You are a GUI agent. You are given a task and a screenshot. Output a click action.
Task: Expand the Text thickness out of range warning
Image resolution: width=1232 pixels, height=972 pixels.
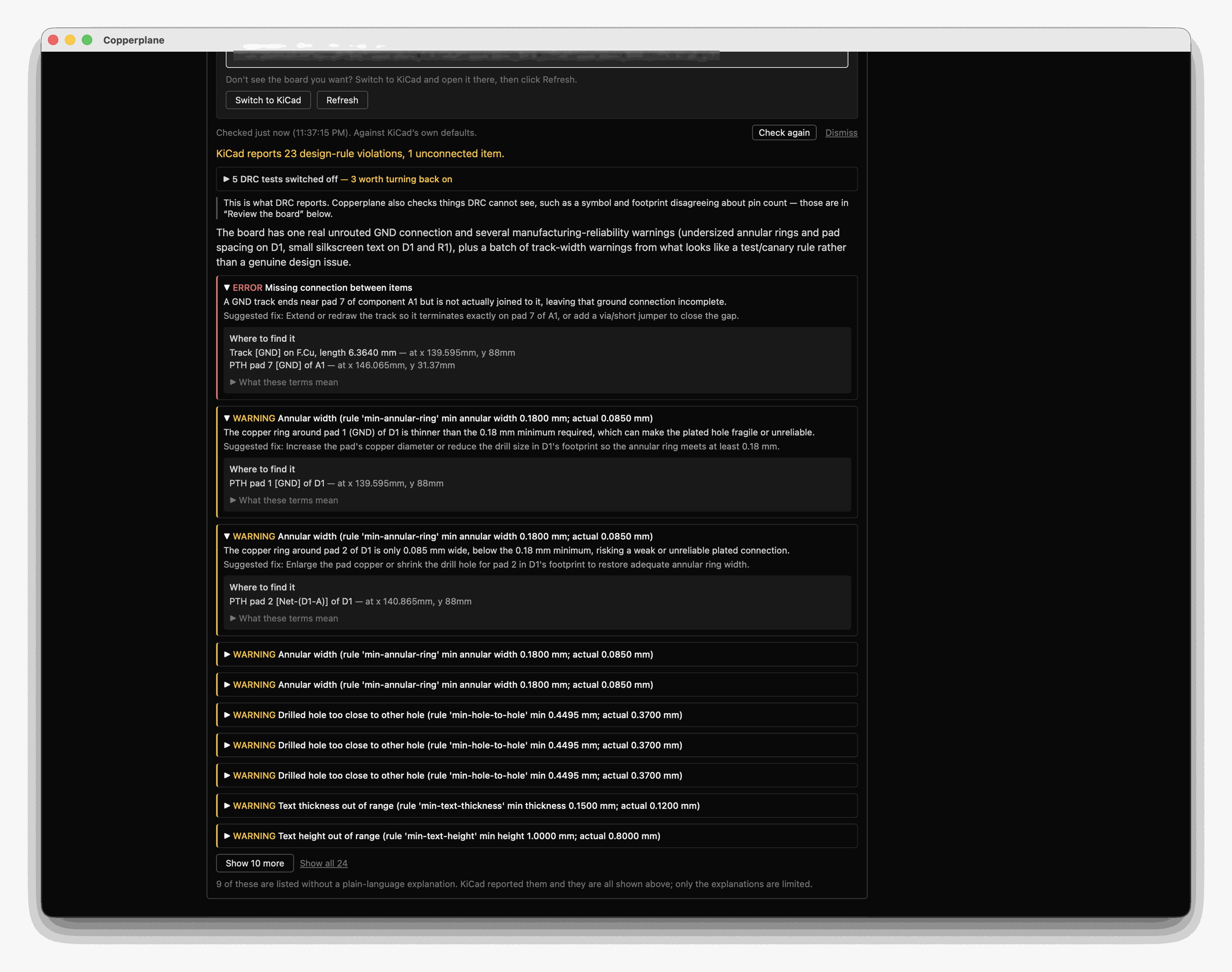click(x=537, y=806)
